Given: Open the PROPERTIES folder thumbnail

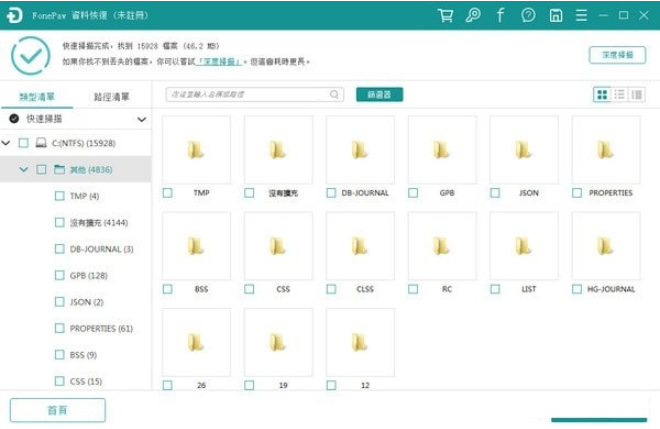Looking at the screenshot, I should coord(606,150).
